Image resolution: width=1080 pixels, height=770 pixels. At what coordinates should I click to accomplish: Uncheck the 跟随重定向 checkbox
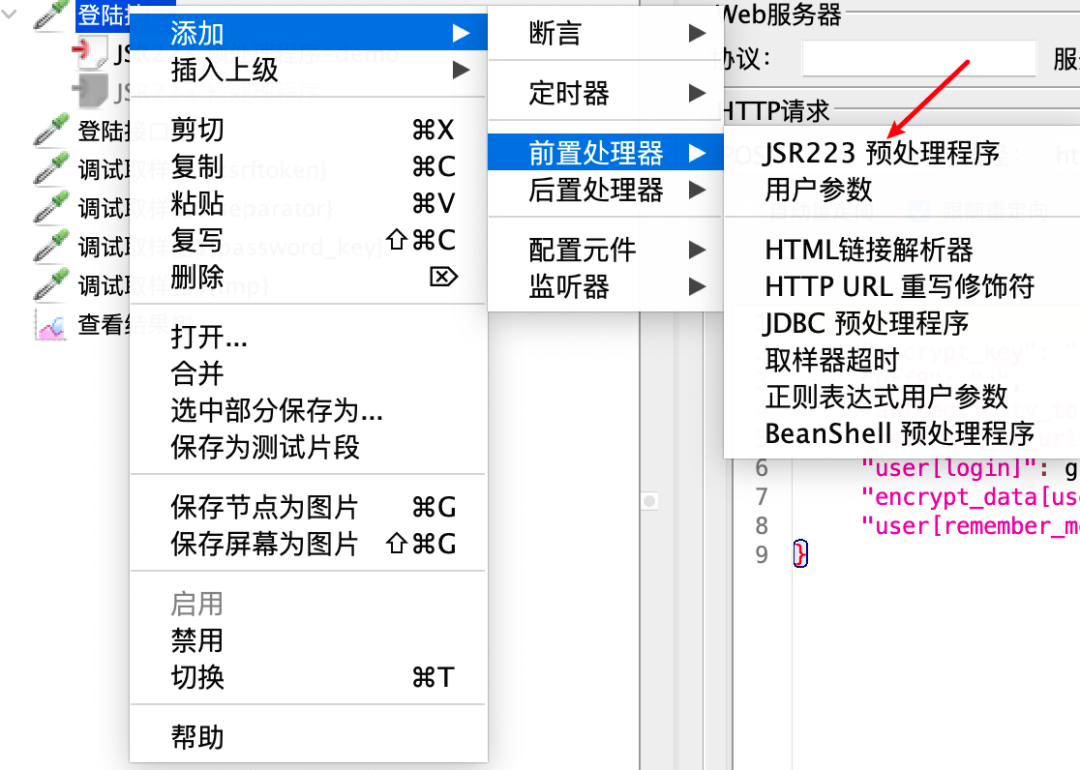coord(917,210)
